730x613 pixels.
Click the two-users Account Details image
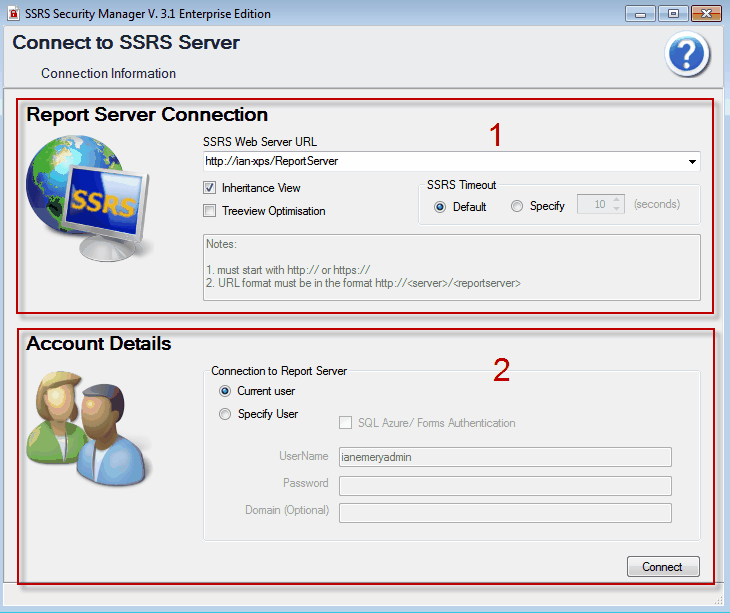click(x=88, y=429)
